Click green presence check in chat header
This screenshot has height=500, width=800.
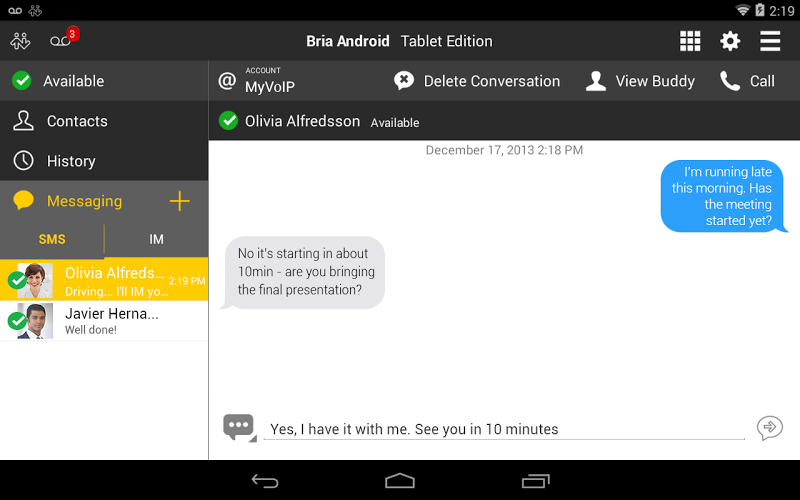pos(228,121)
